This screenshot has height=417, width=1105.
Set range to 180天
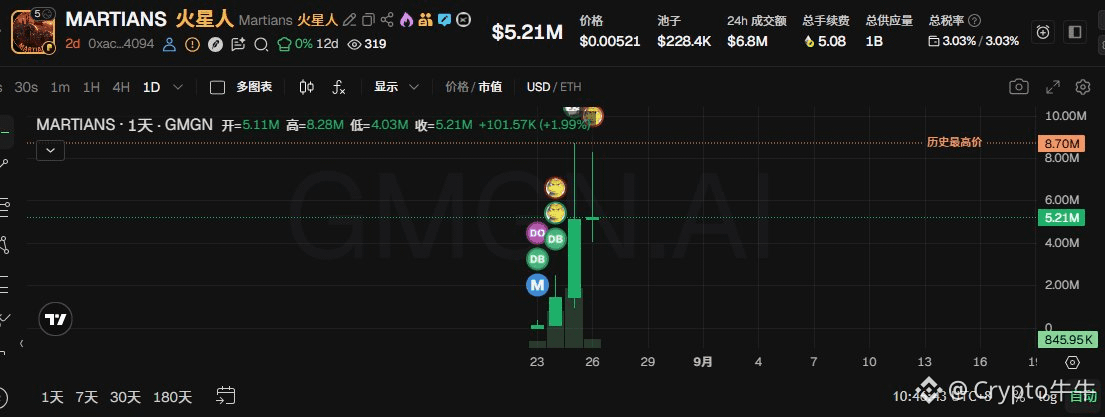coord(173,397)
